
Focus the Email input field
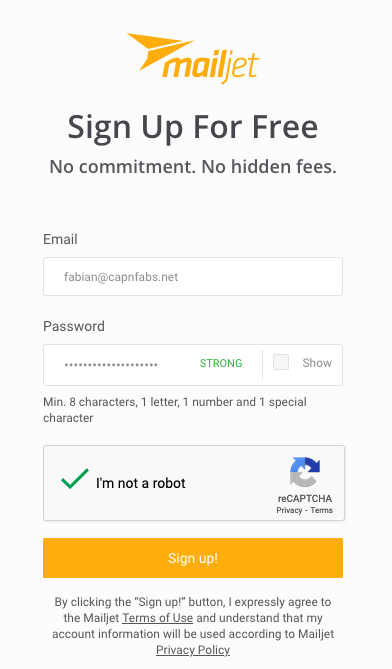(193, 276)
